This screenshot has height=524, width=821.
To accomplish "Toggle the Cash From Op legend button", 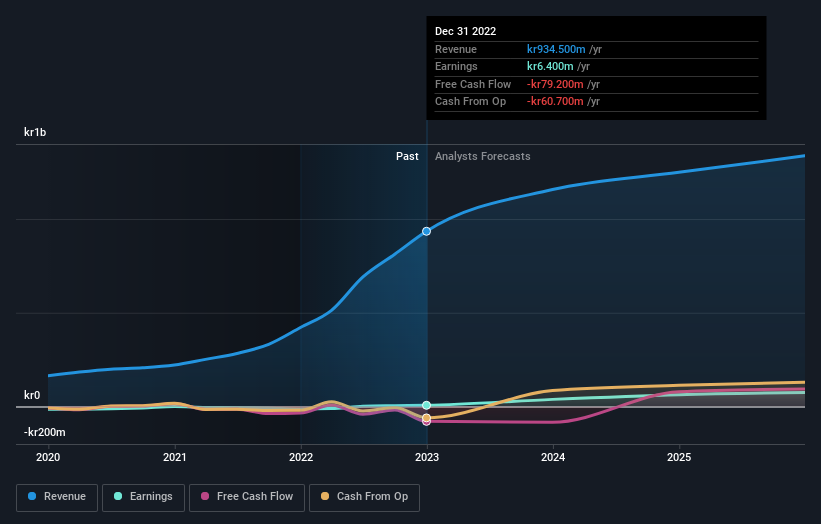I will point(364,497).
